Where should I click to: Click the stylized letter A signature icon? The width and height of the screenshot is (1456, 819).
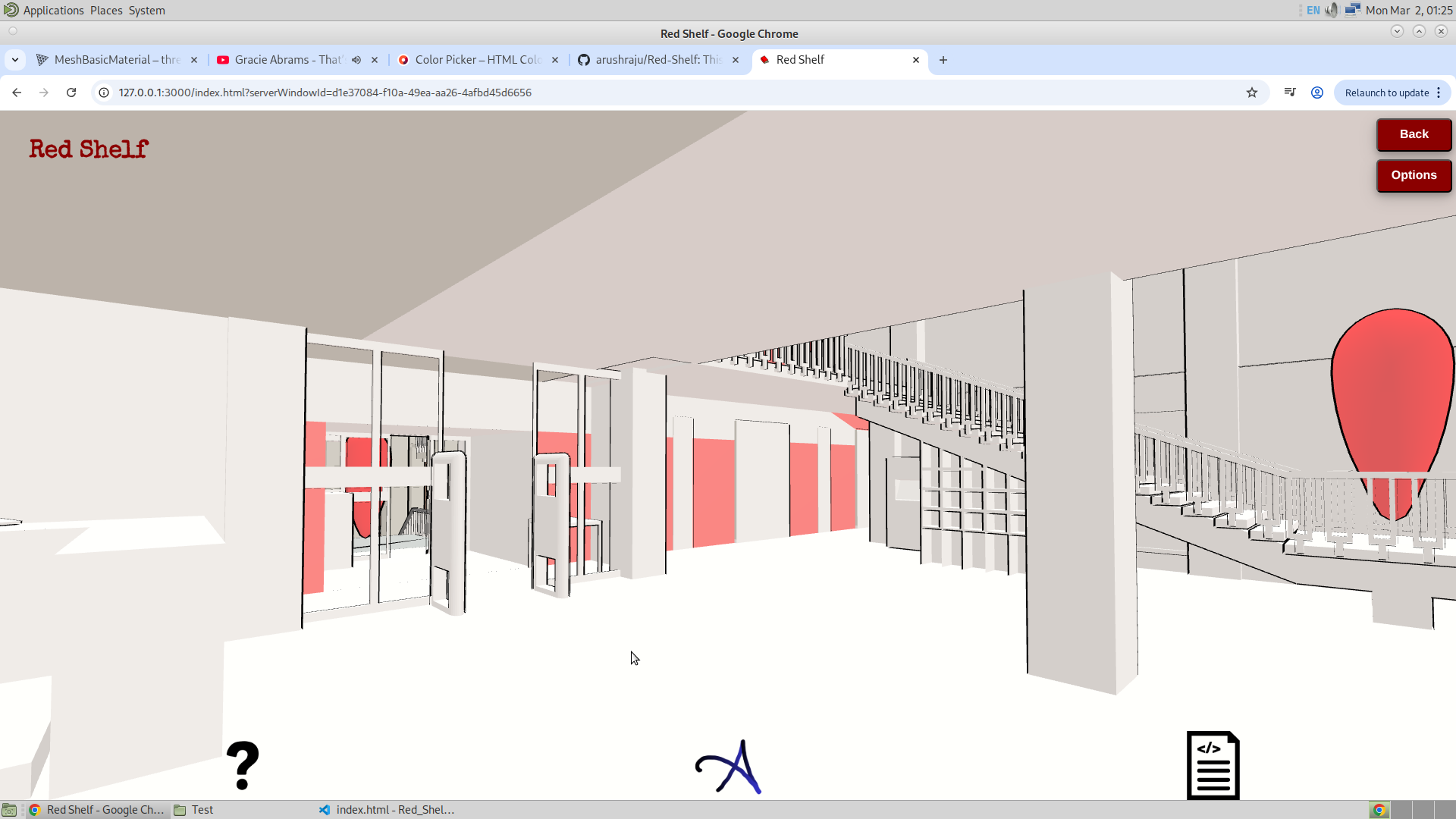coord(729,767)
